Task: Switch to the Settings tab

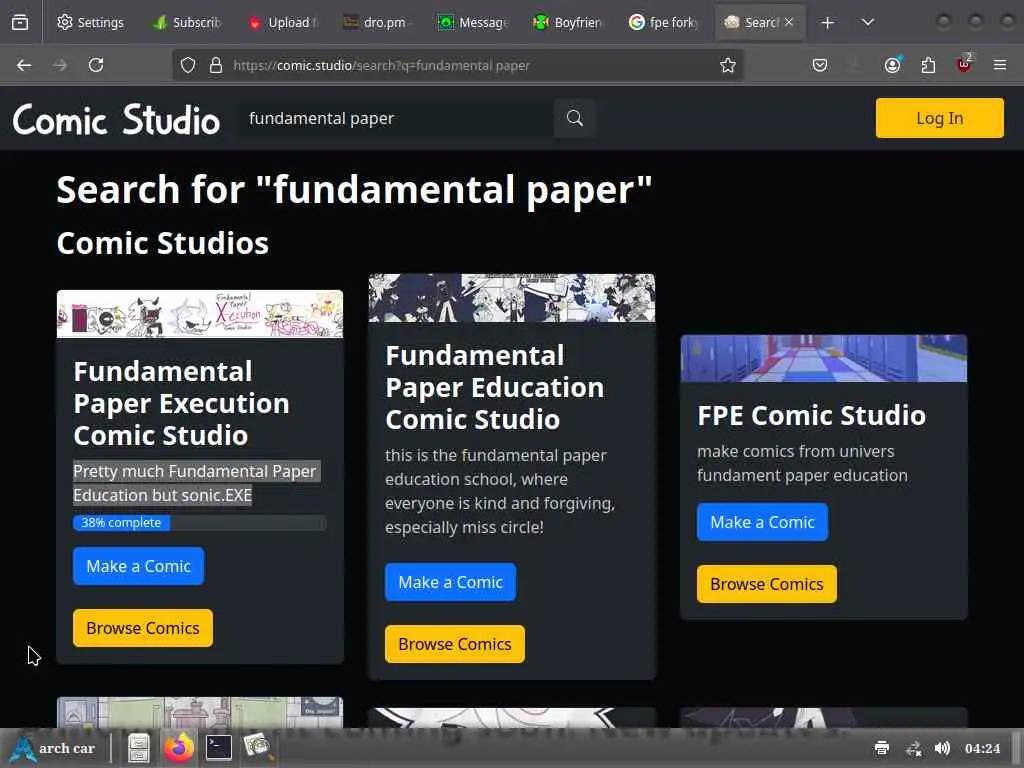Action: (x=90, y=22)
